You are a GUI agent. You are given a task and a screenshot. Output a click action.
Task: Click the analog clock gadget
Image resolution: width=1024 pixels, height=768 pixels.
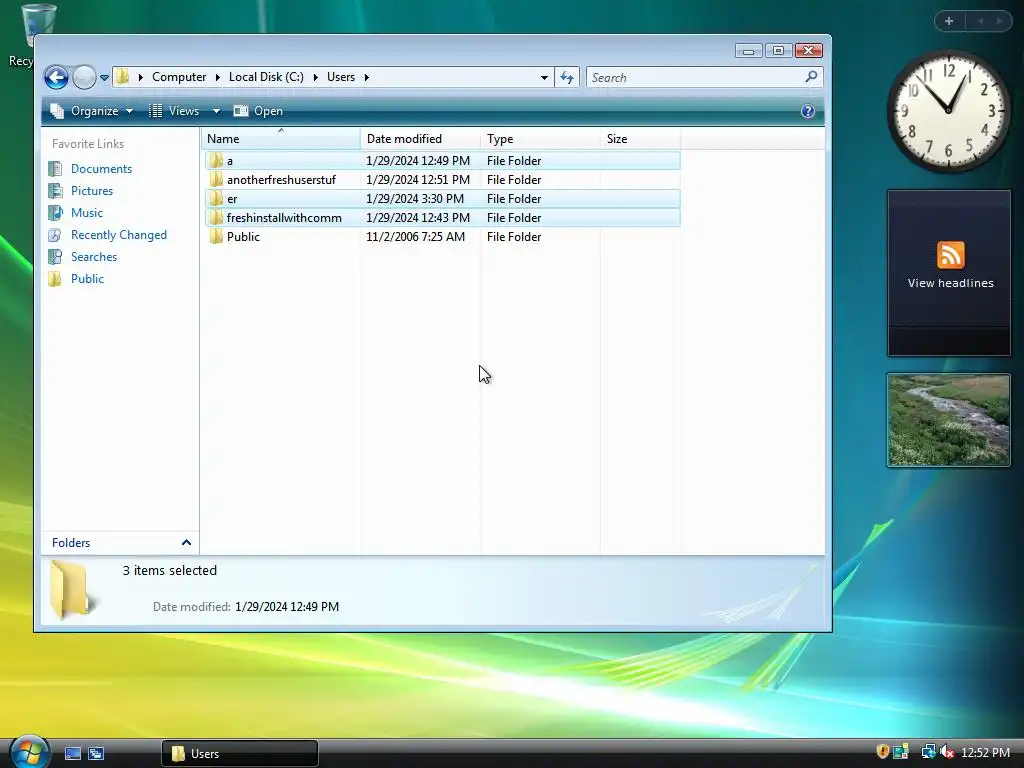[948, 111]
